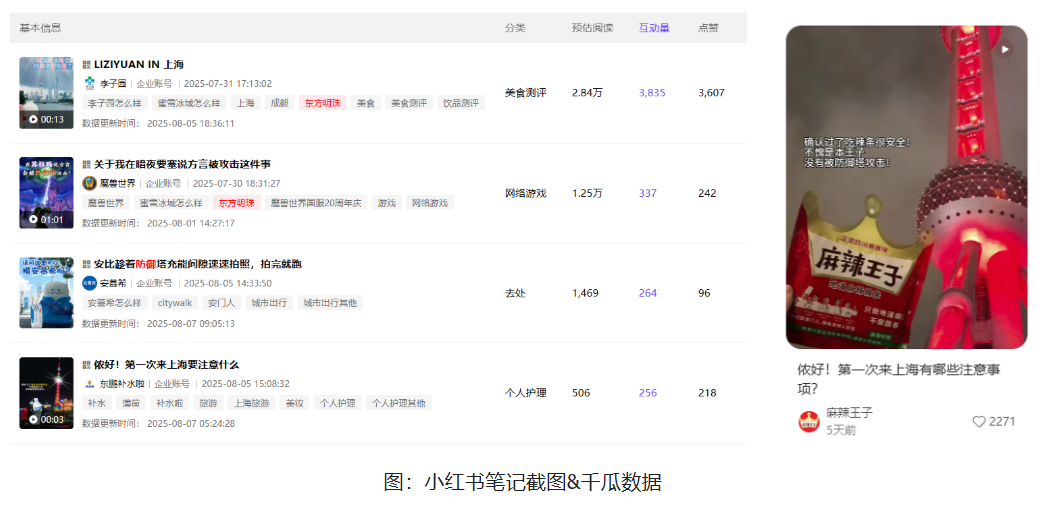This screenshot has width=1046, height=508.
Task: Click the 5天前 posting time
Action: coord(841,430)
